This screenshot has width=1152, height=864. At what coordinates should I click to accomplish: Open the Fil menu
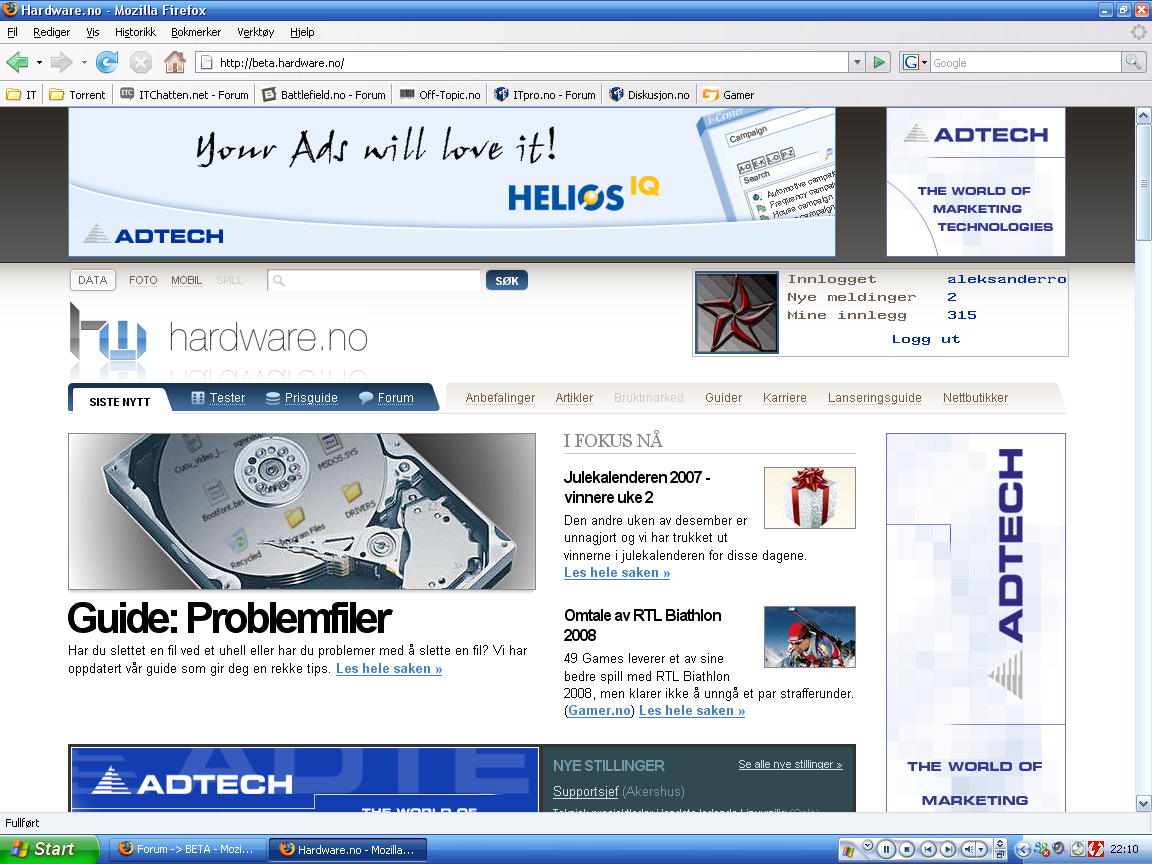point(12,32)
